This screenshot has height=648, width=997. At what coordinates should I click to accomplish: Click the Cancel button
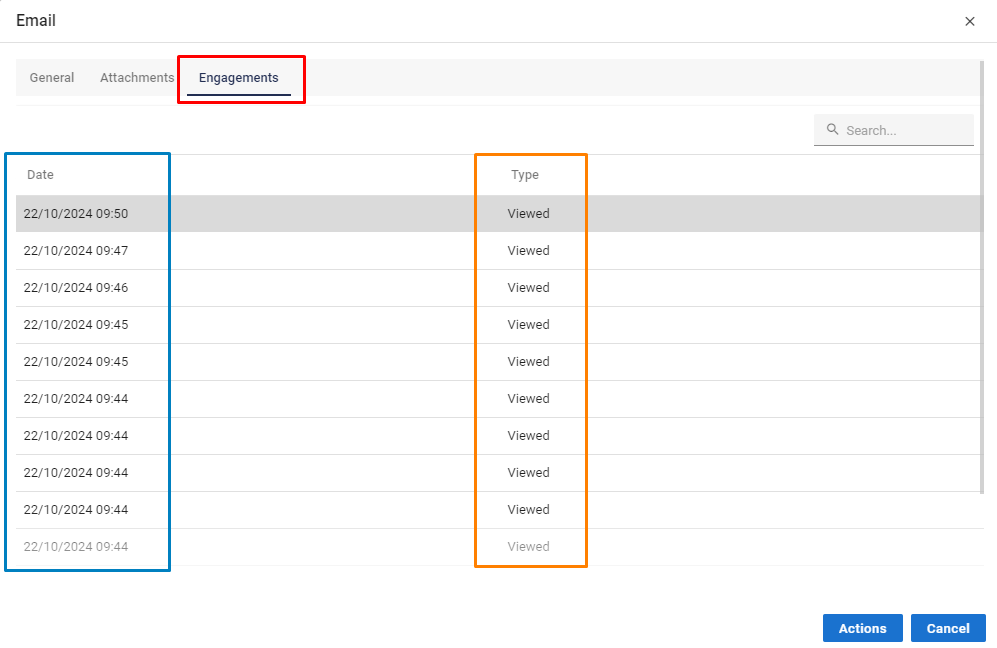point(947,628)
